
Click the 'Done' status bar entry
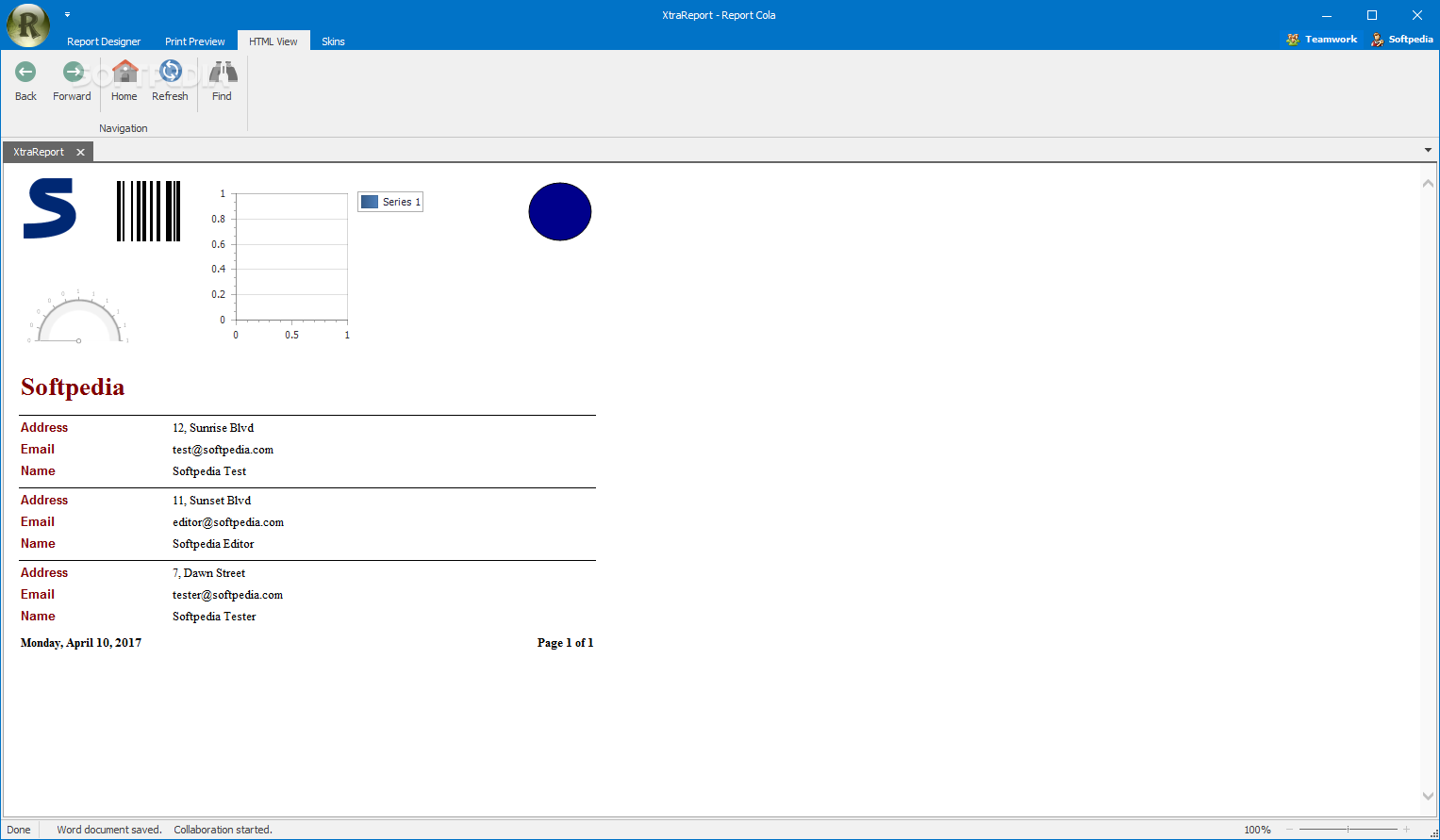[x=19, y=830]
